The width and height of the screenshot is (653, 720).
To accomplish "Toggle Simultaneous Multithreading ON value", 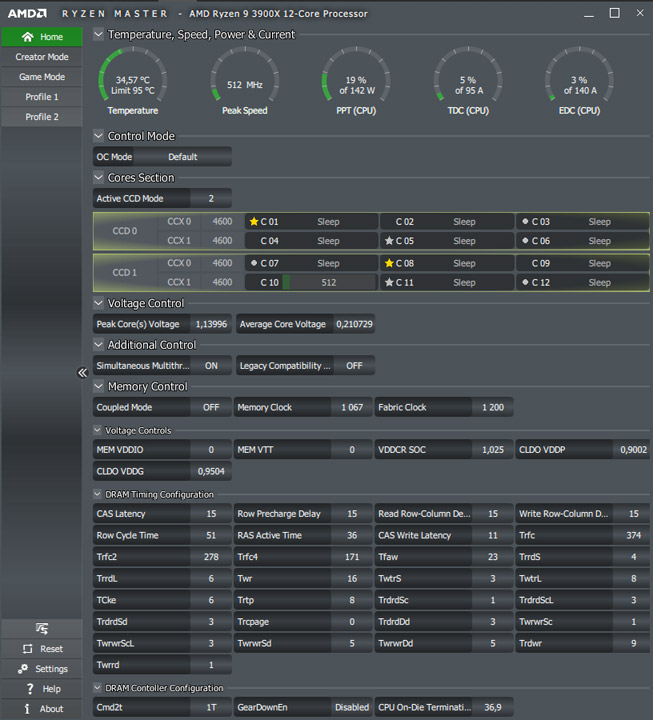I will pos(211,366).
